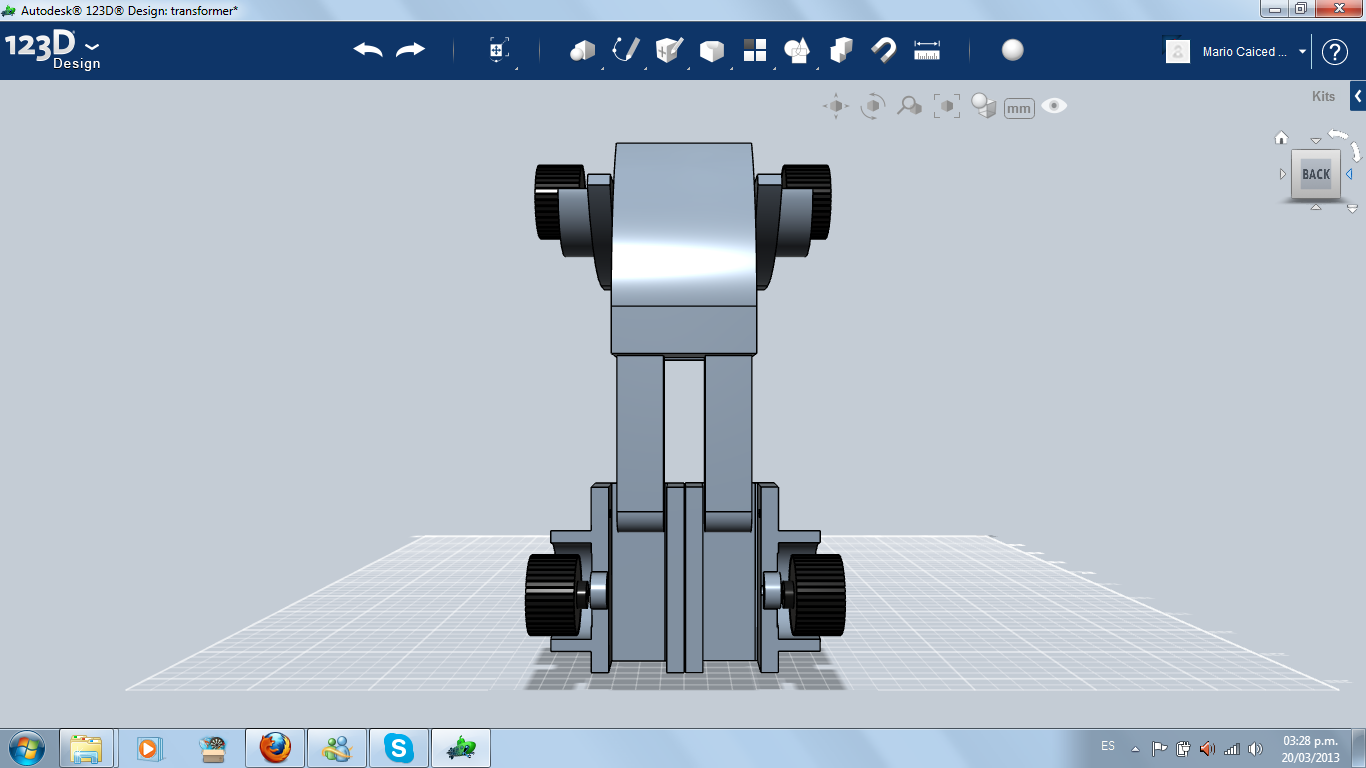Rotate view with cube's left triangle arrow

coord(1283,174)
